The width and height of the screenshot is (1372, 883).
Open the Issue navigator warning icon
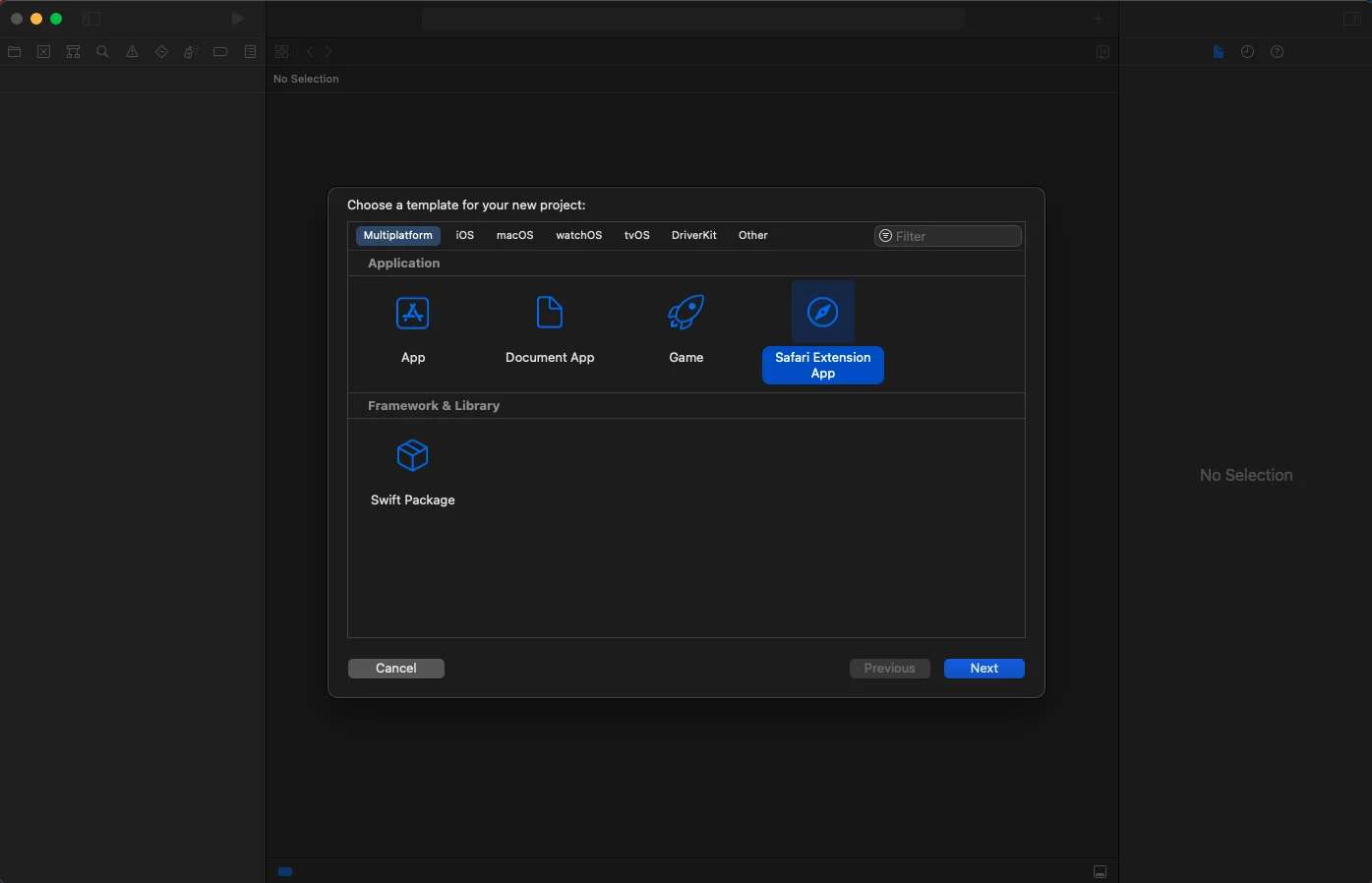point(133,52)
